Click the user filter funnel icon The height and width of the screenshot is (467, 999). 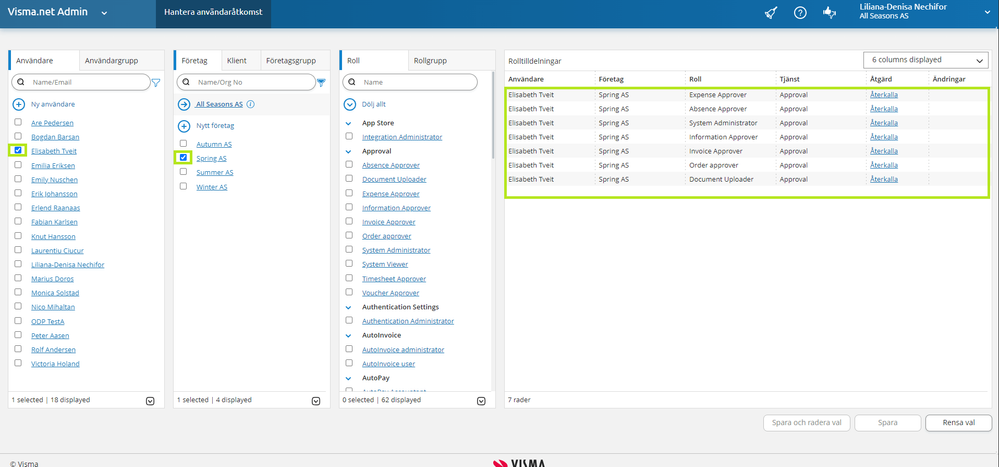point(155,82)
